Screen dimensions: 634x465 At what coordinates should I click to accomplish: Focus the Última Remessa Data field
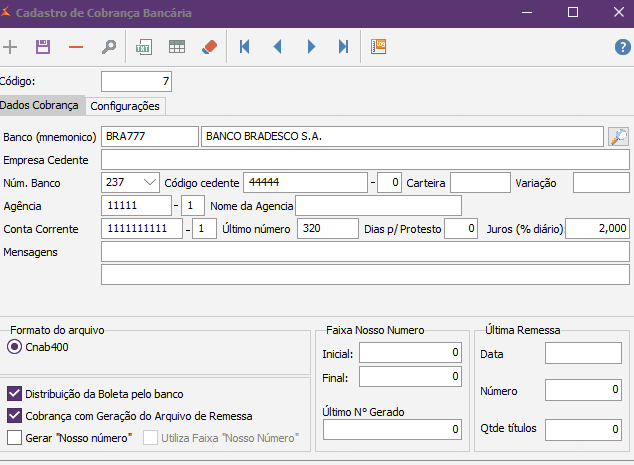583,353
